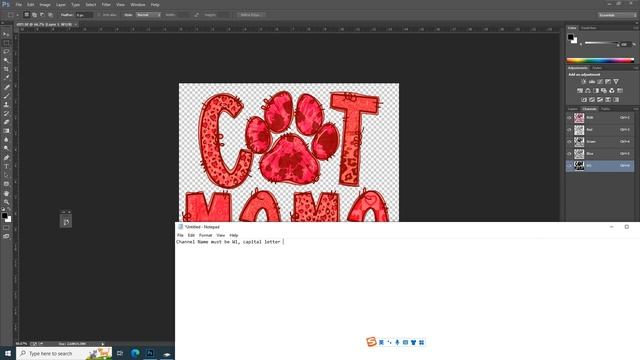Select the Pen tool
The height and width of the screenshot is (360, 640).
pyautogui.click(x=6, y=158)
